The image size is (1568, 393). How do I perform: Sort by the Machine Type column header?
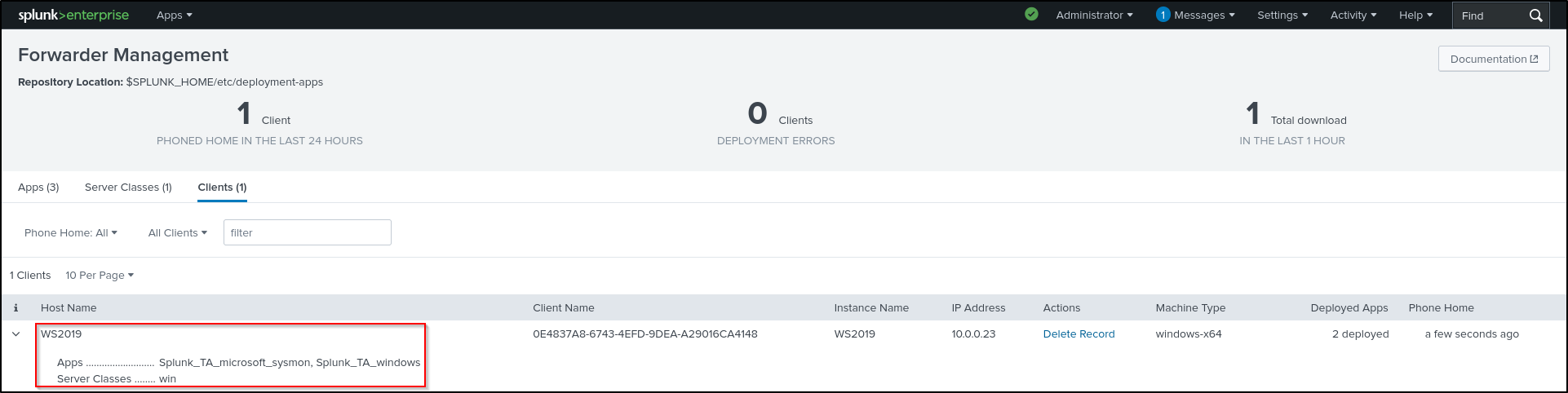tap(1190, 307)
